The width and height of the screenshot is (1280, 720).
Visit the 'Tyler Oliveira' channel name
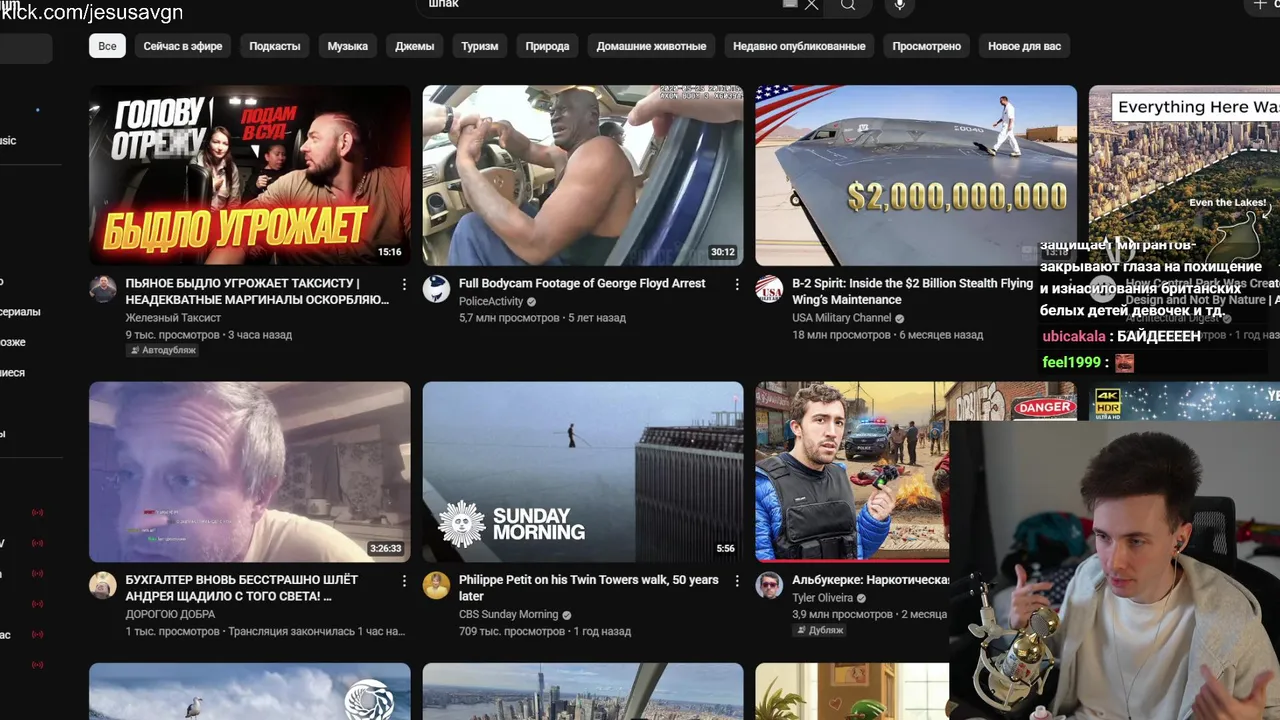[822, 598]
